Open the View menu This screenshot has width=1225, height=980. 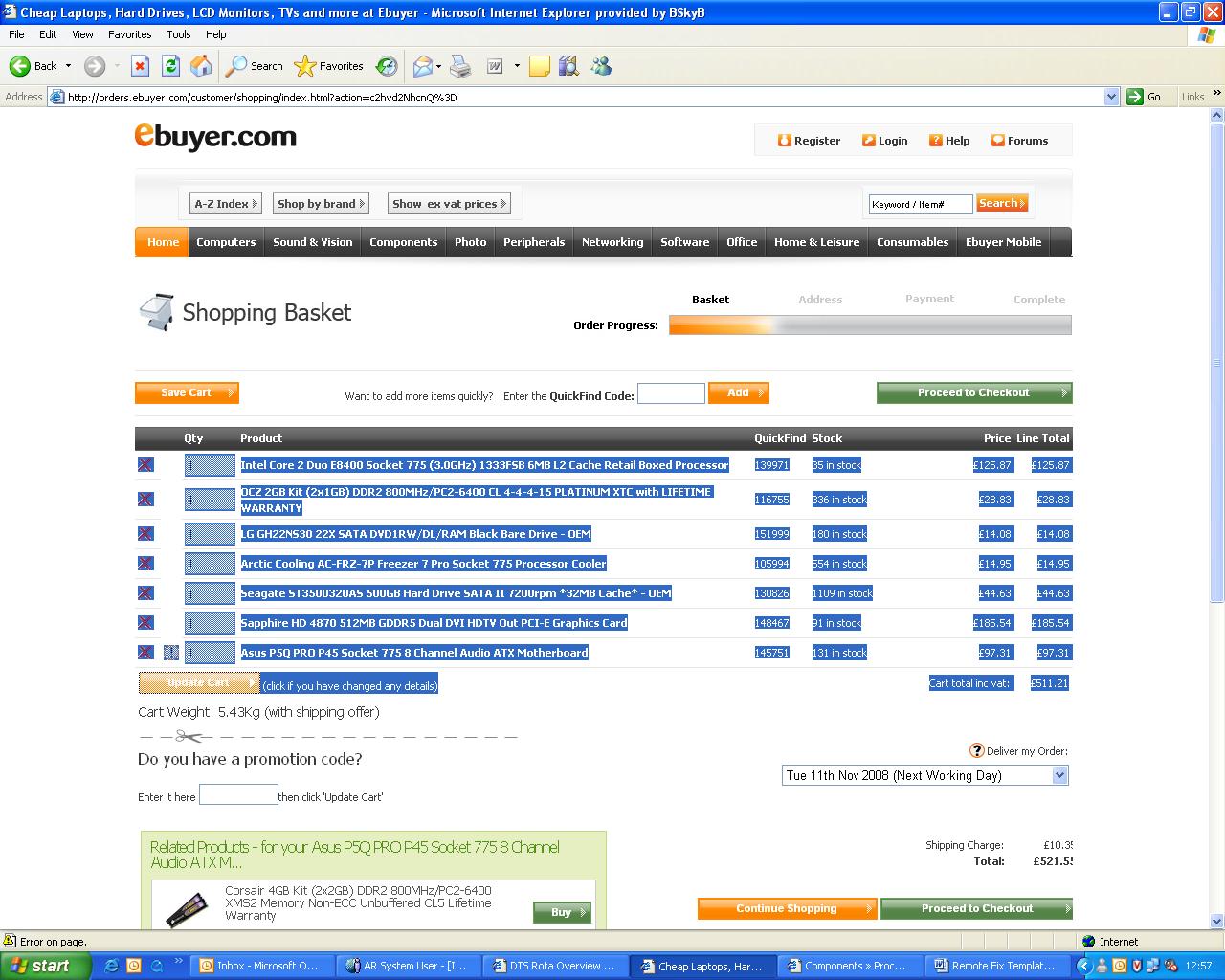[x=82, y=34]
